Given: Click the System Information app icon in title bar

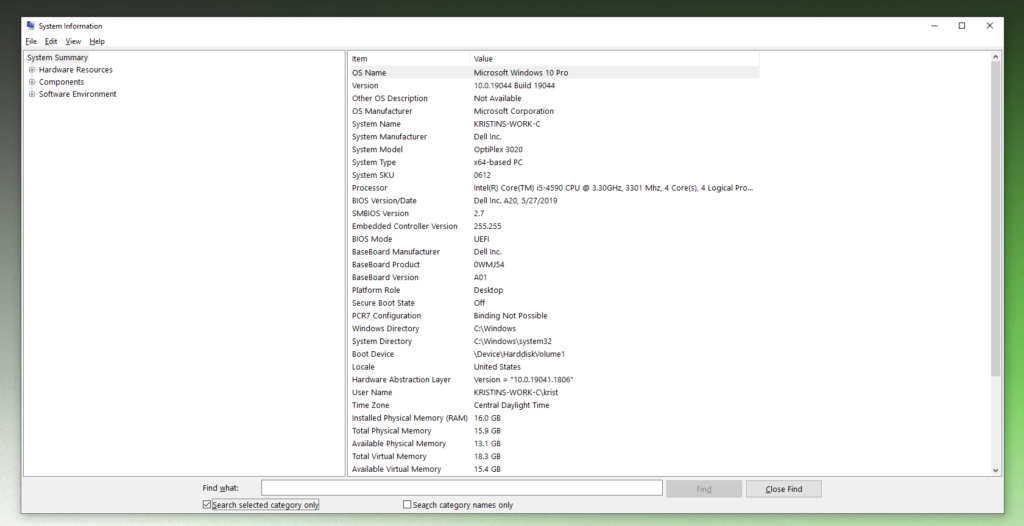Looking at the screenshot, I should click(x=31, y=25).
